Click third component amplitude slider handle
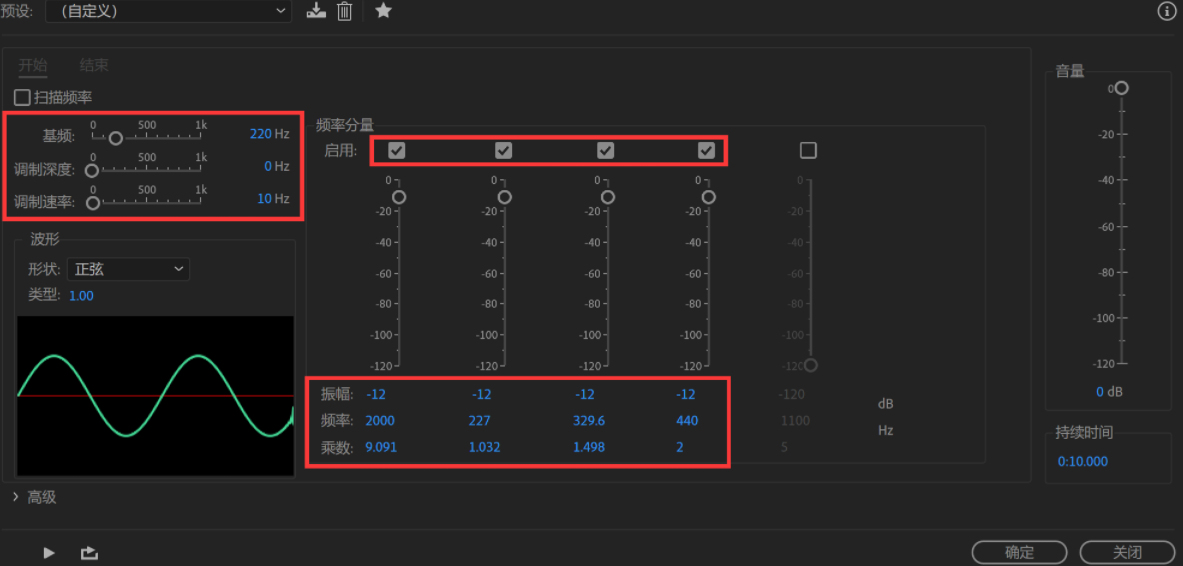The height and width of the screenshot is (566, 1183). tap(607, 197)
